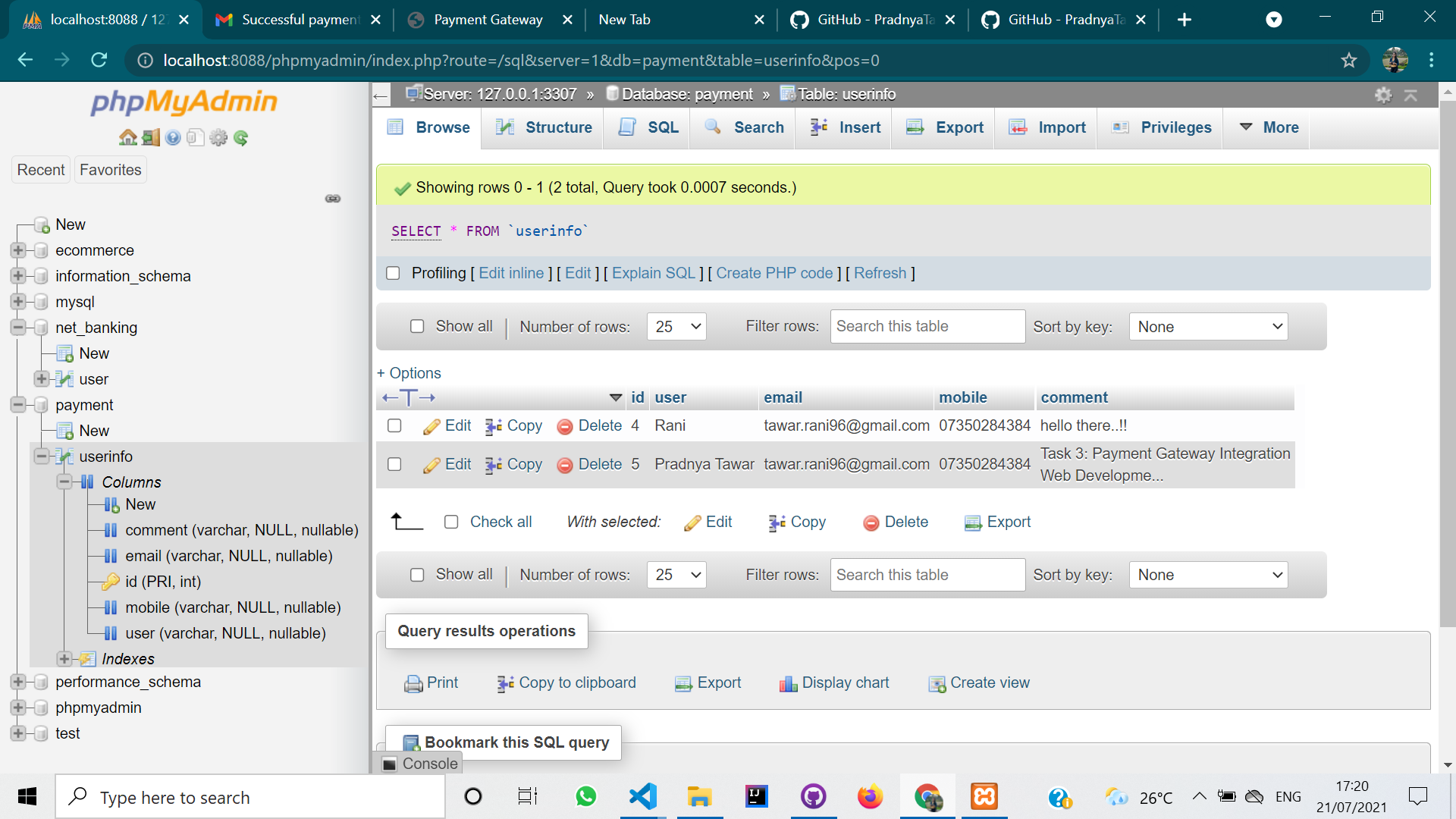Click Copy to clipboard icon
Image resolution: width=1456 pixels, height=819 pixels.
[x=505, y=683]
